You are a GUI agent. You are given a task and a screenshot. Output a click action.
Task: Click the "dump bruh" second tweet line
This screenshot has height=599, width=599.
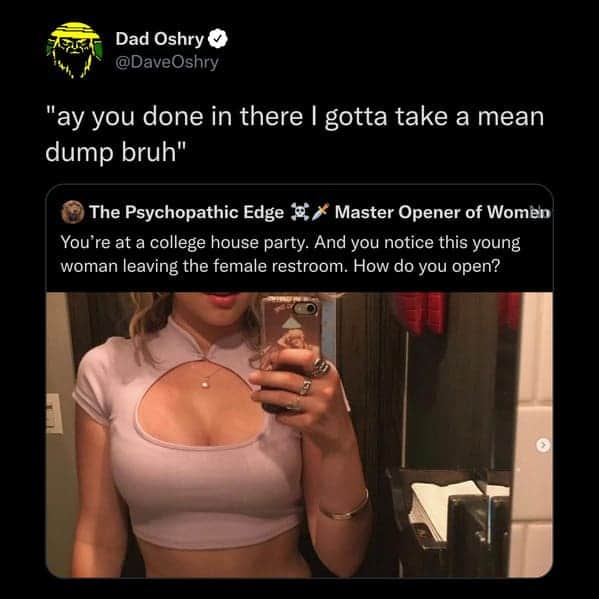coord(116,152)
